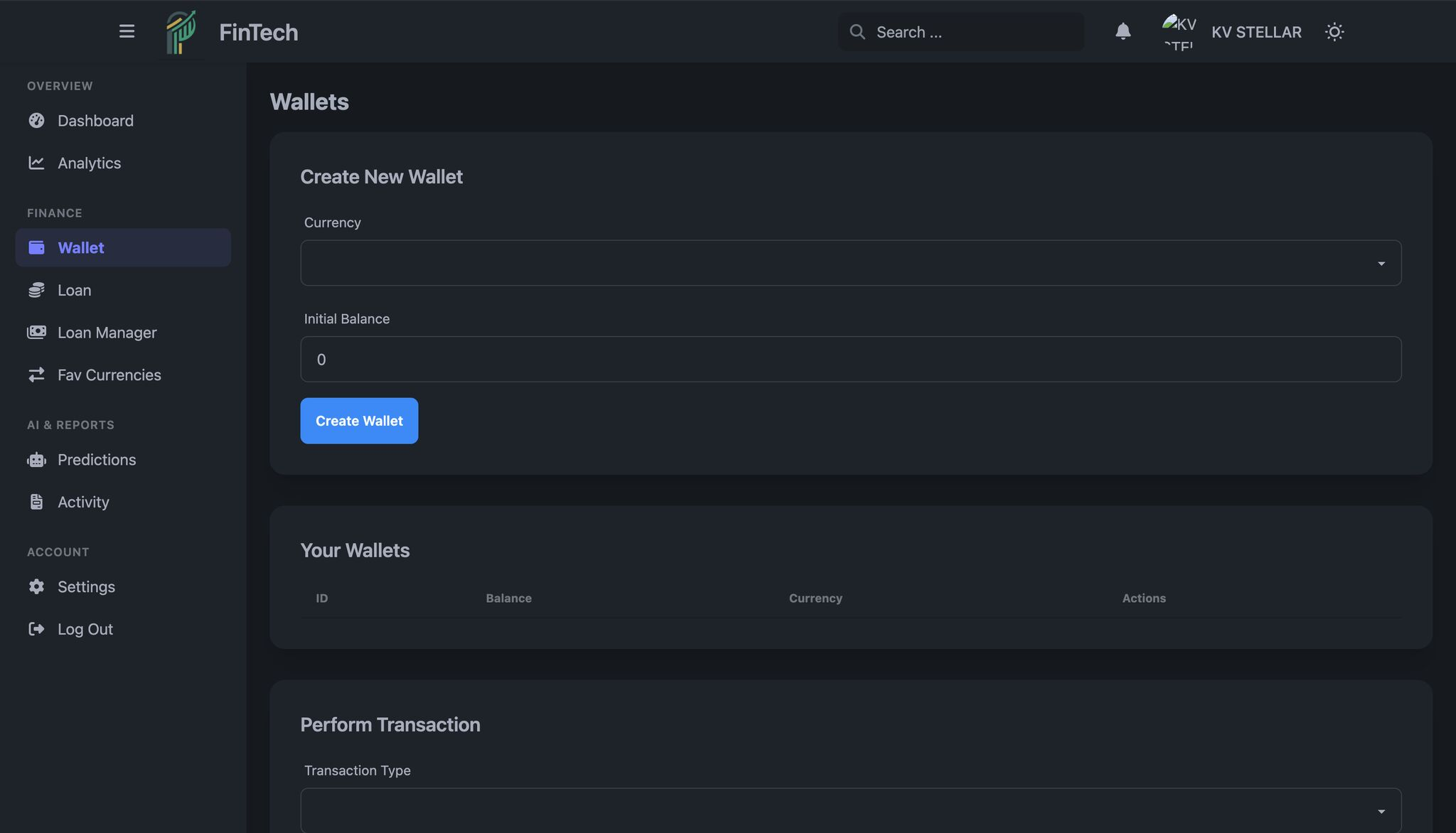Toggle light/dark theme sun icon
Viewport: 1456px width, 833px height.
coord(1334,32)
